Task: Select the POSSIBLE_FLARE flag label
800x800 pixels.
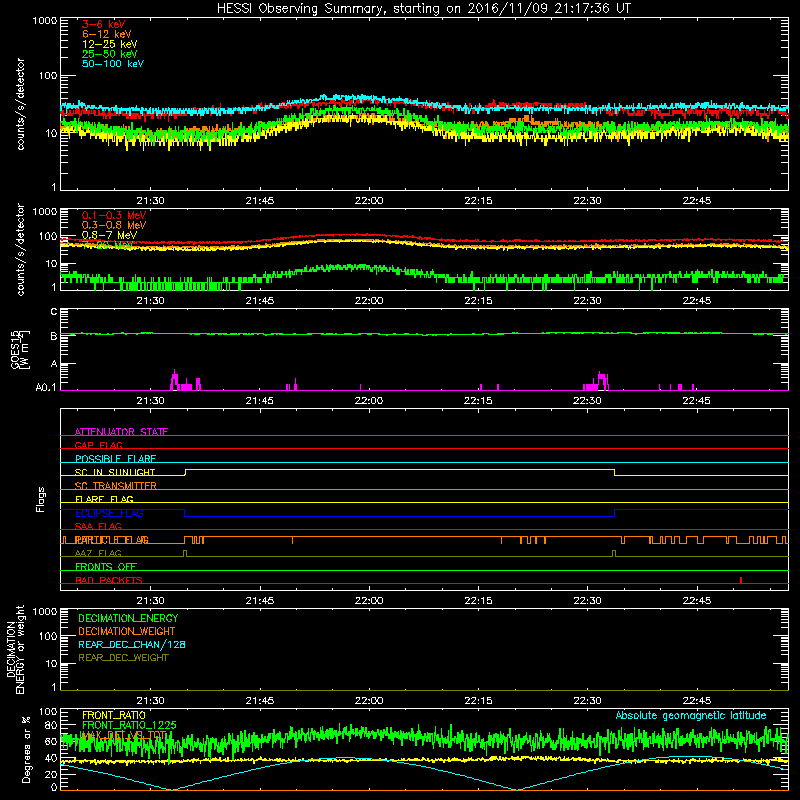Action: [115, 459]
